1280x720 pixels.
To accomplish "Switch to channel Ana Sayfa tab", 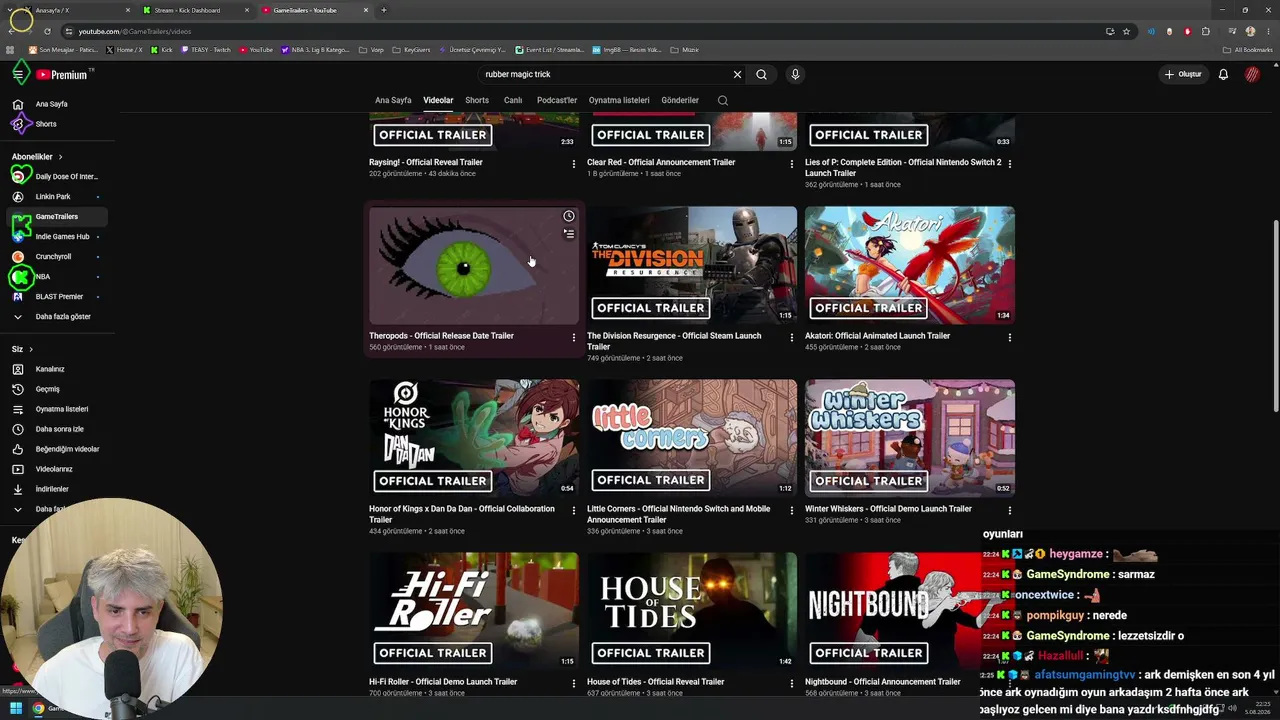I will pyautogui.click(x=393, y=100).
